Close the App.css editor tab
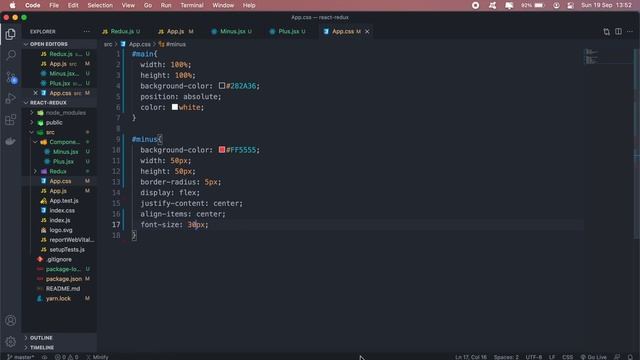This screenshot has width=640, height=360. 367,31
